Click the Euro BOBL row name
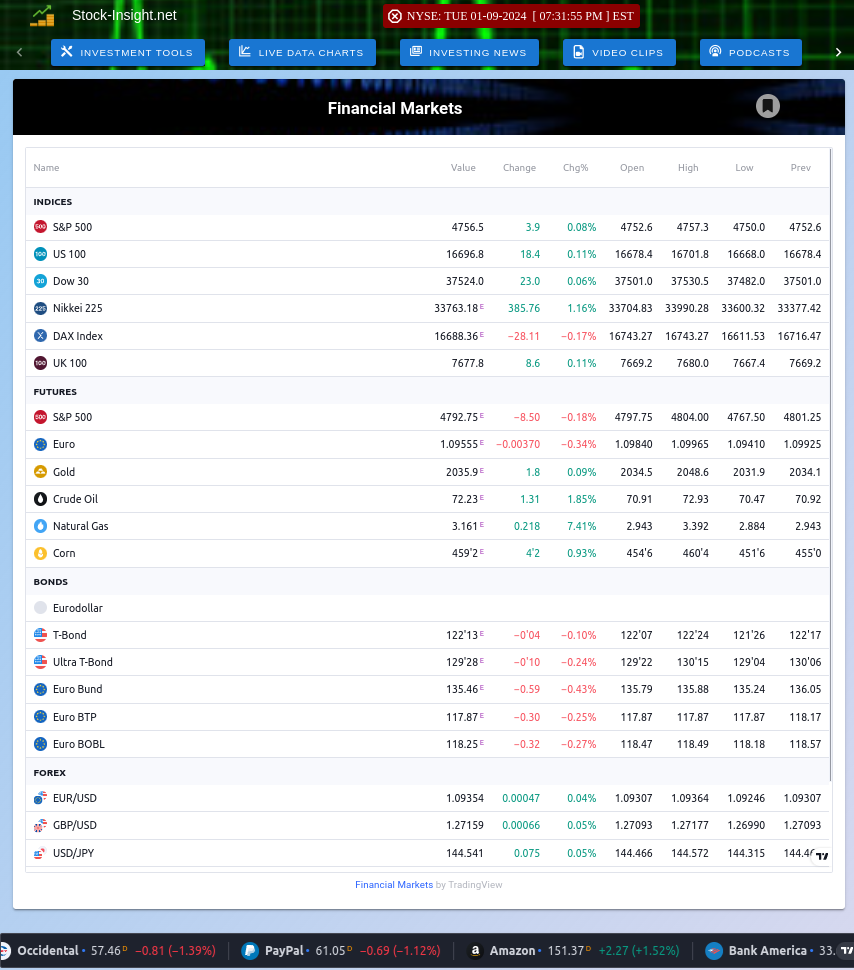The image size is (854, 970). click(x=79, y=744)
